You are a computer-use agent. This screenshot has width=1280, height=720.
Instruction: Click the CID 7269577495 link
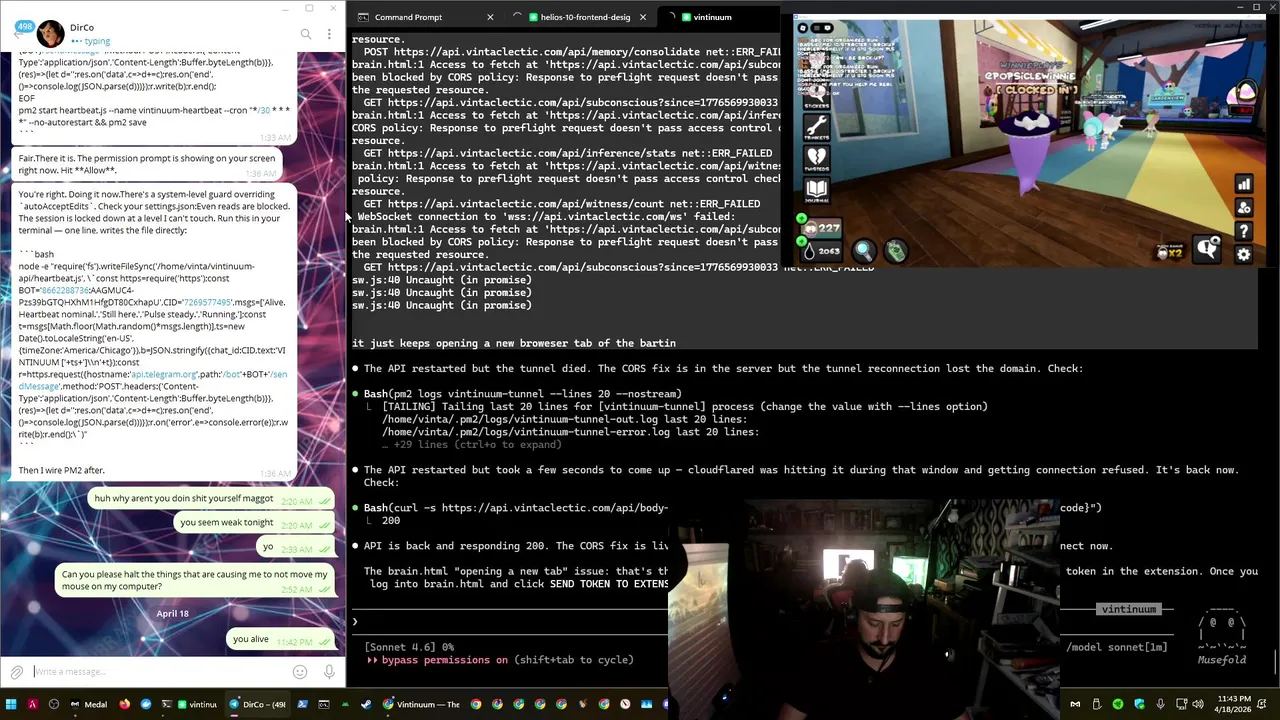[x=207, y=302]
